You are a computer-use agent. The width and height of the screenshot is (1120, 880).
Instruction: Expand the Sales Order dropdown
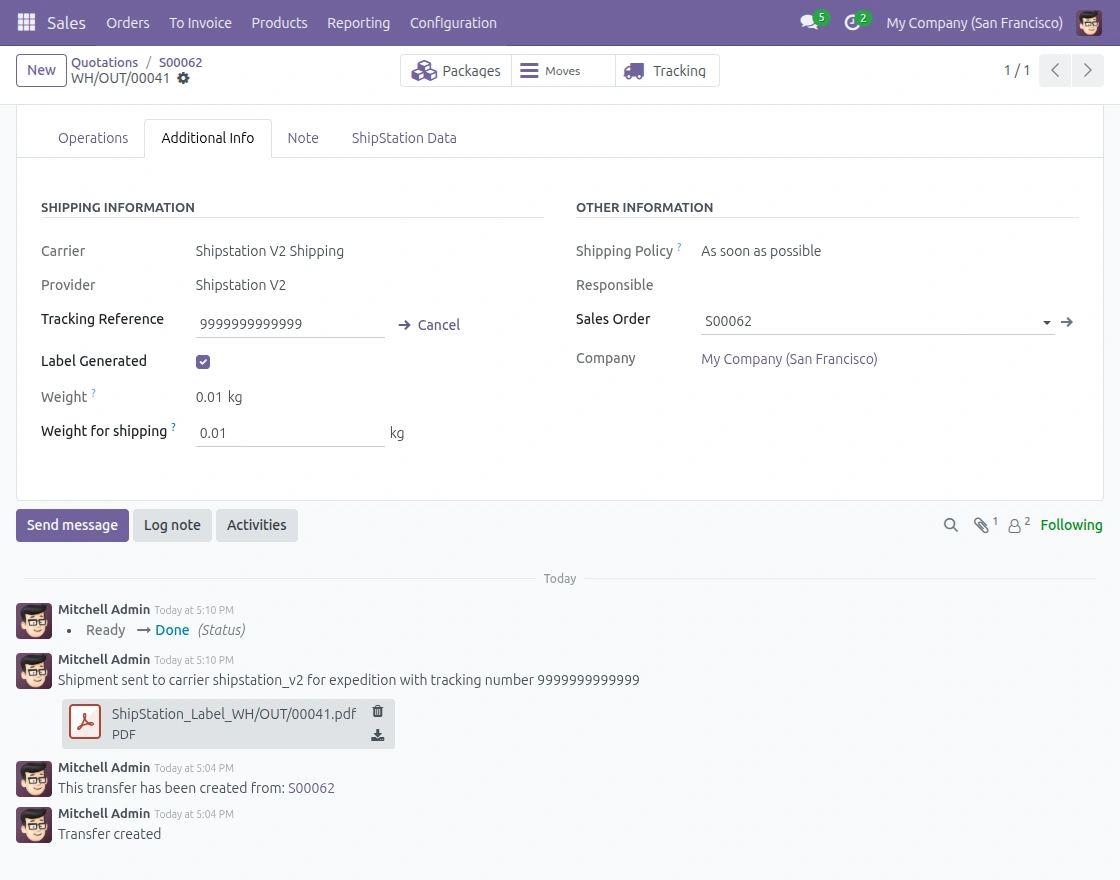1046,322
